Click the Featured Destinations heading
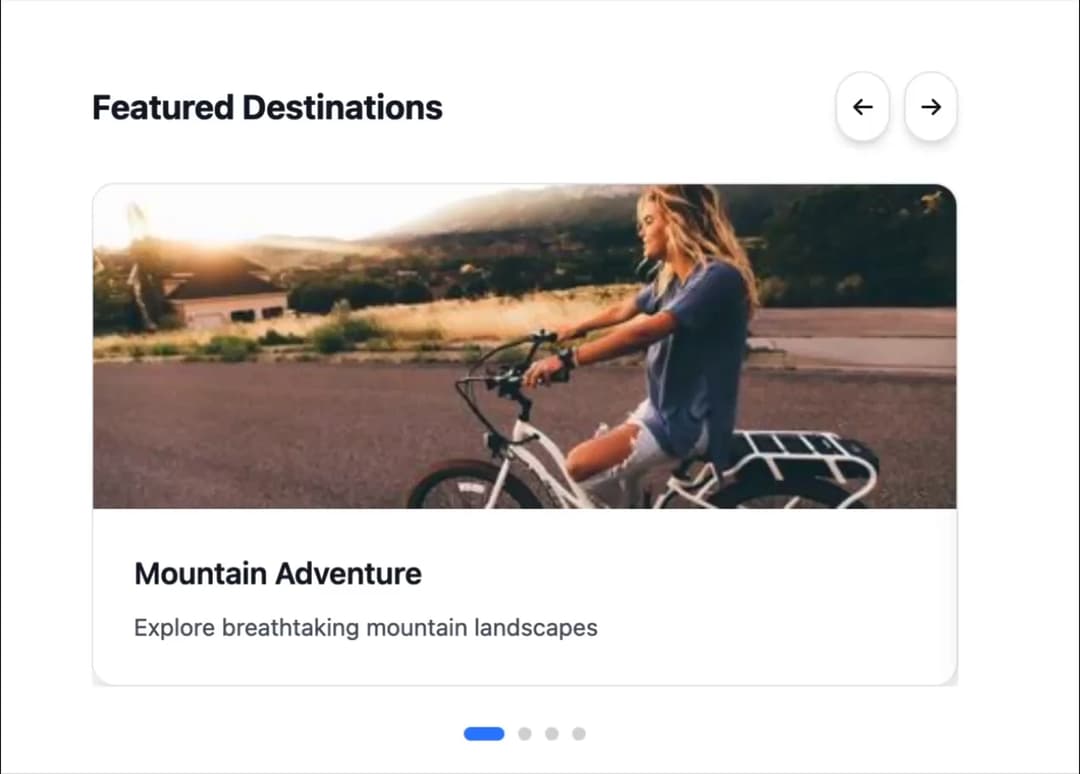Image resolution: width=1080 pixels, height=774 pixels. [267, 108]
